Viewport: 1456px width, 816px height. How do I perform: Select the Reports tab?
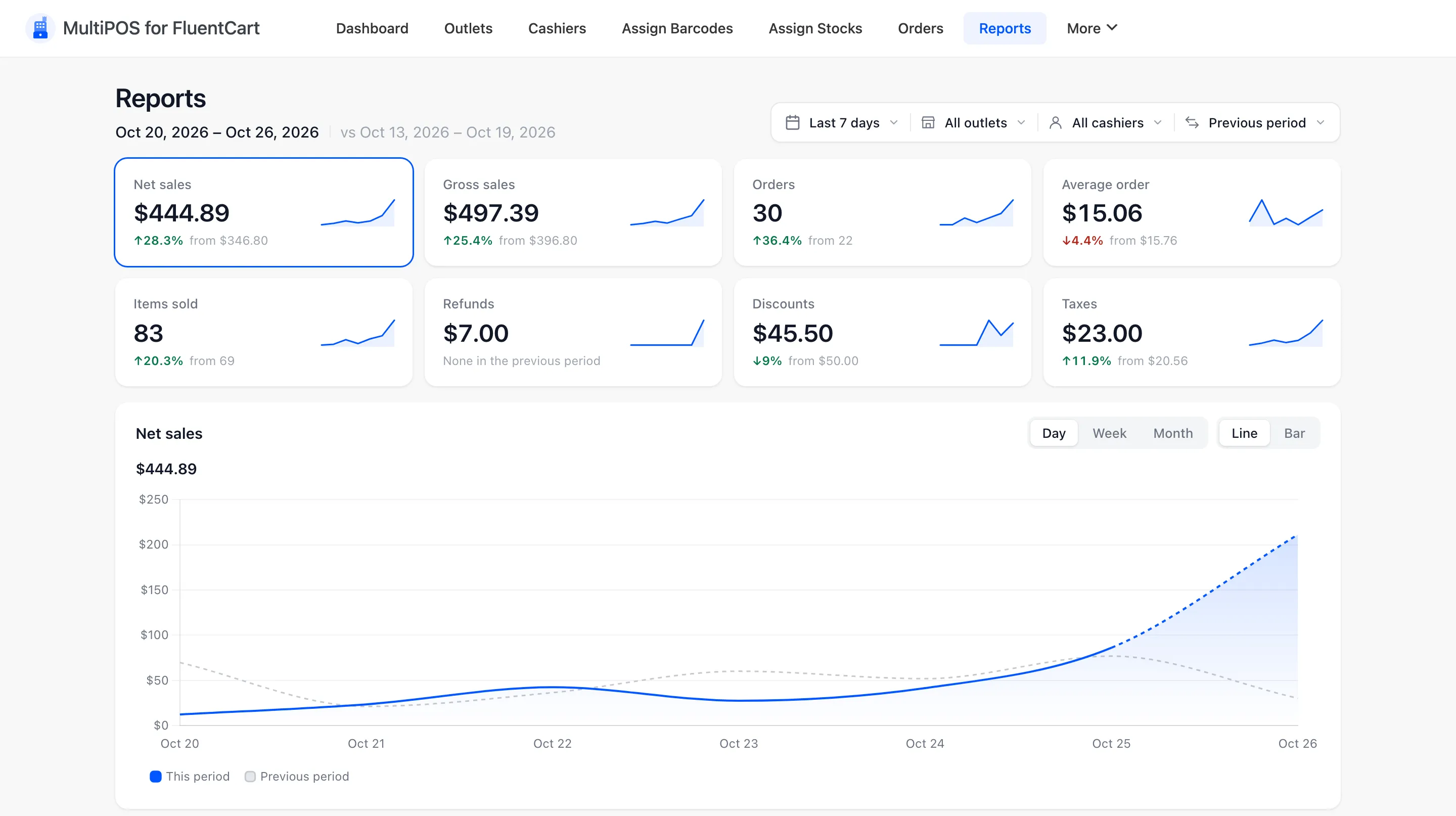pos(1005,28)
